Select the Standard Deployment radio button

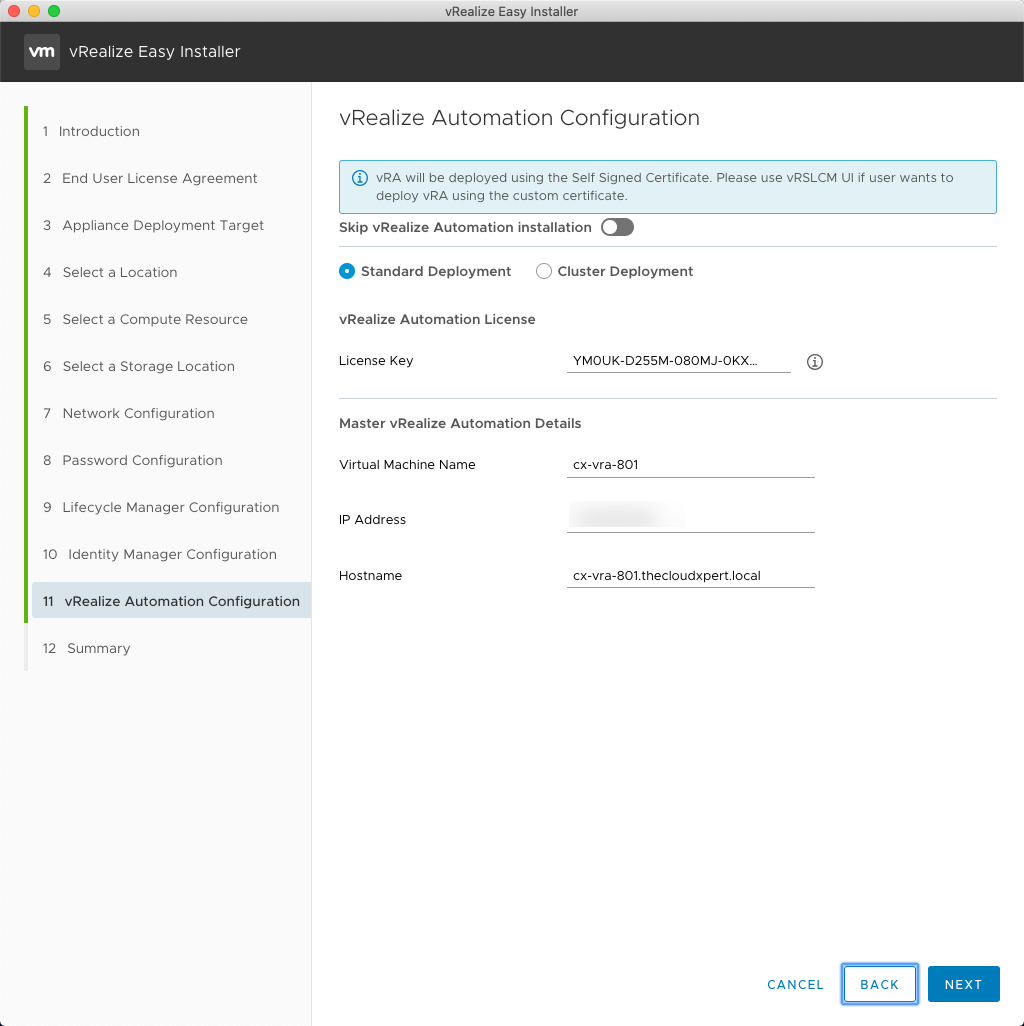[x=347, y=271]
